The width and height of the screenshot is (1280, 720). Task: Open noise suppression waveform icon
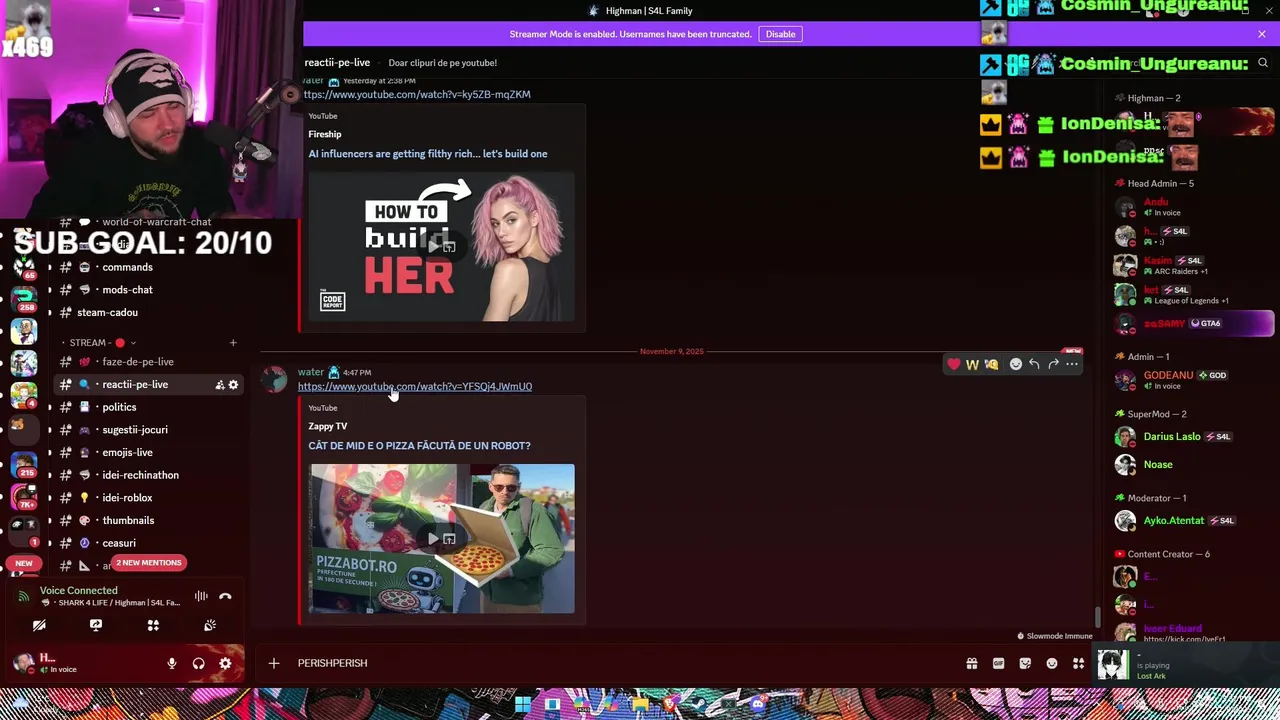201,596
